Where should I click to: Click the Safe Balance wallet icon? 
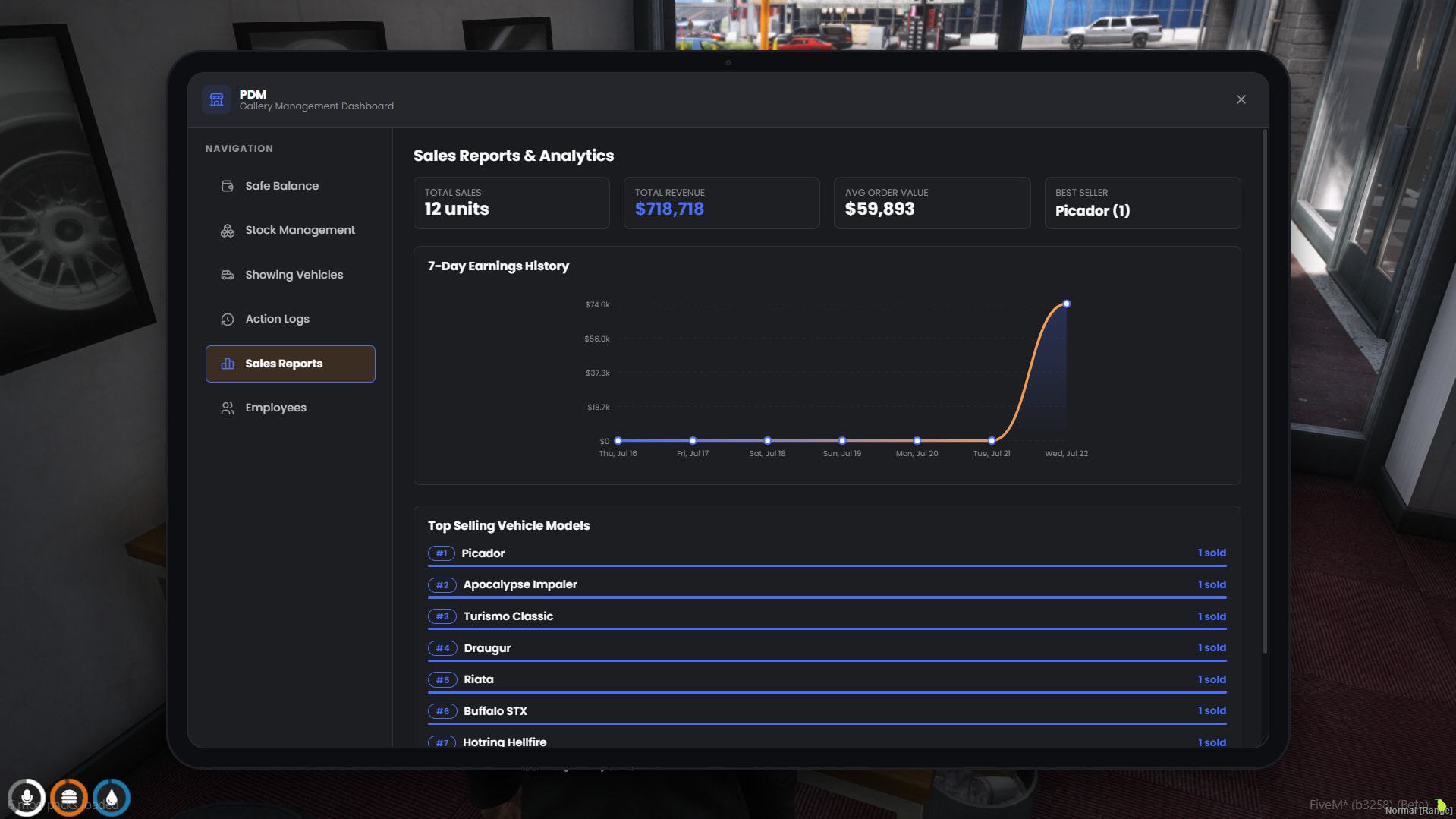(227, 186)
